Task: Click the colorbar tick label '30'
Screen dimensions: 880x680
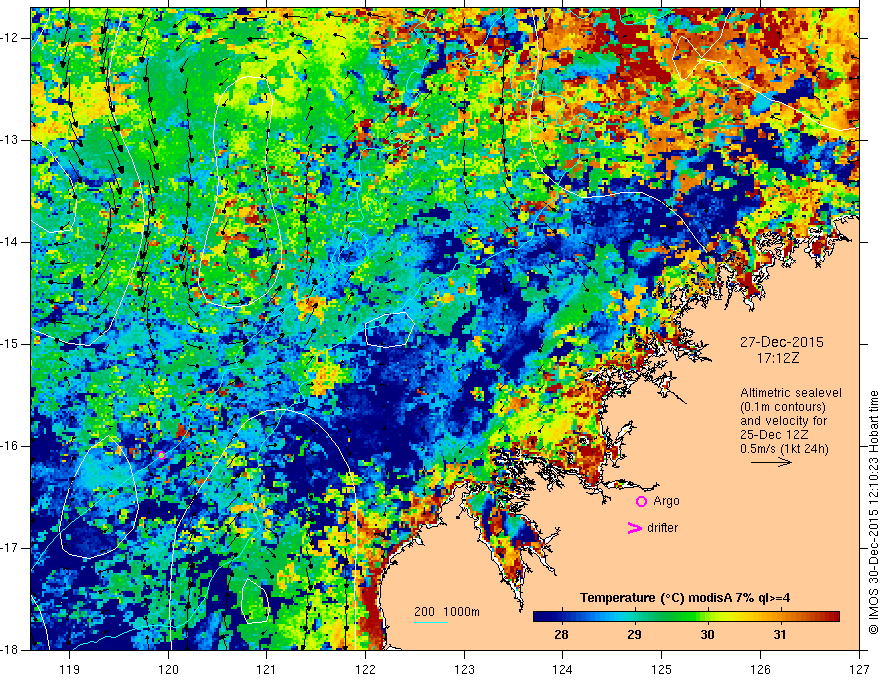Action: (x=708, y=635)
